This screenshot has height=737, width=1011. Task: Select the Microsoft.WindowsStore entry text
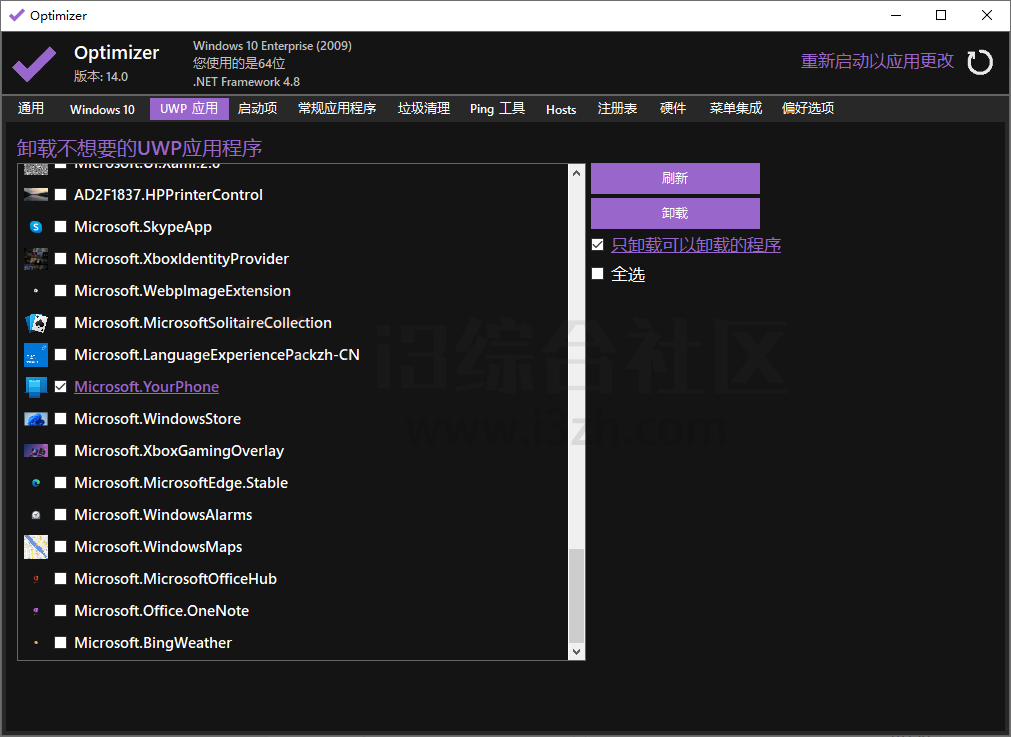tap(157, 419)
